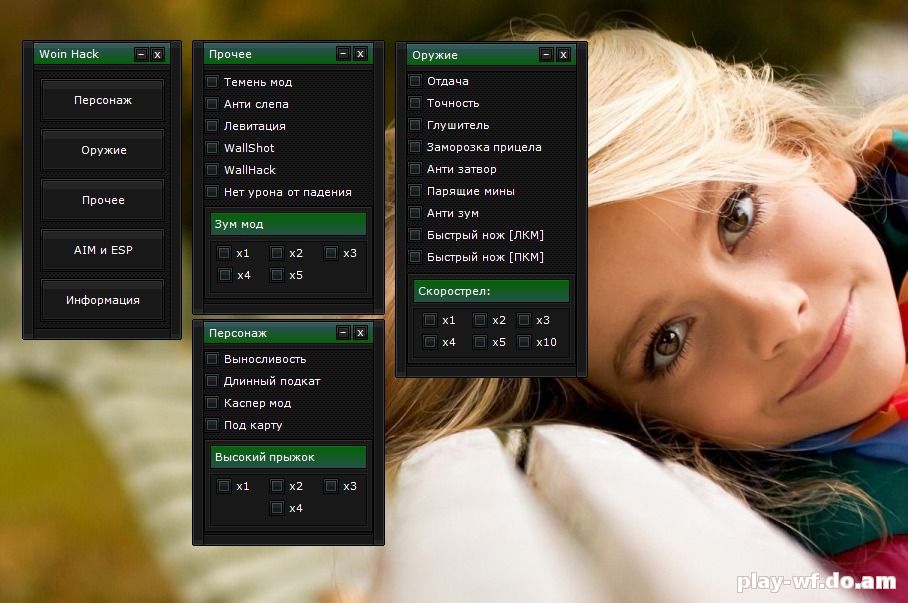Click the Прочее panel title text
The height and width of the screenshot is (603, 908).
pyautogui.click(x=230, y=54)
